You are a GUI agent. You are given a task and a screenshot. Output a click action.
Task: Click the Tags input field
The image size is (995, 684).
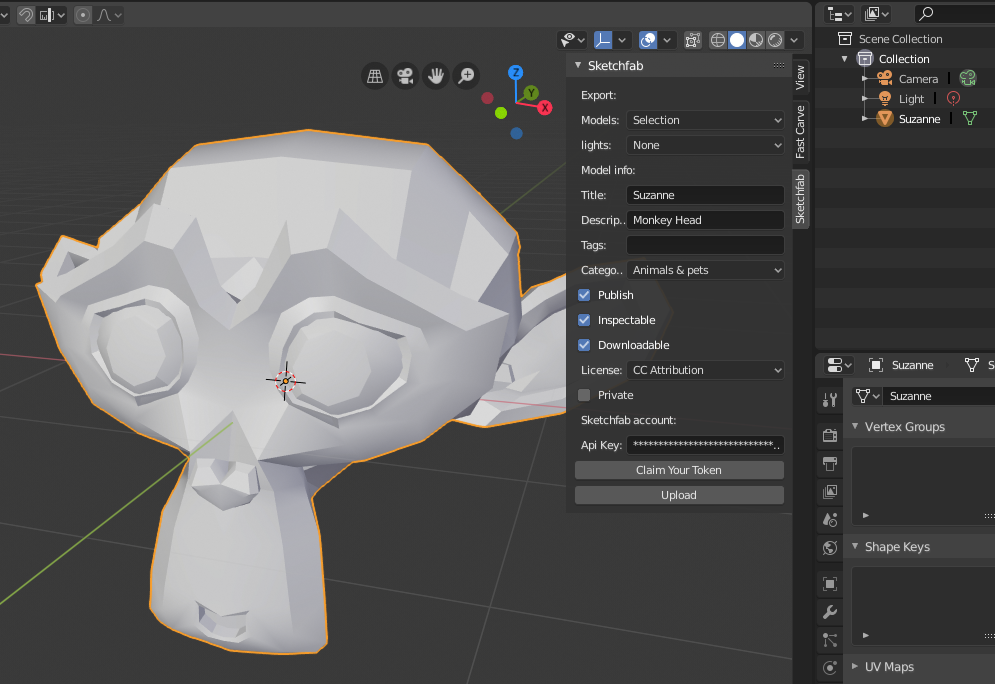[x=705, y=245]
